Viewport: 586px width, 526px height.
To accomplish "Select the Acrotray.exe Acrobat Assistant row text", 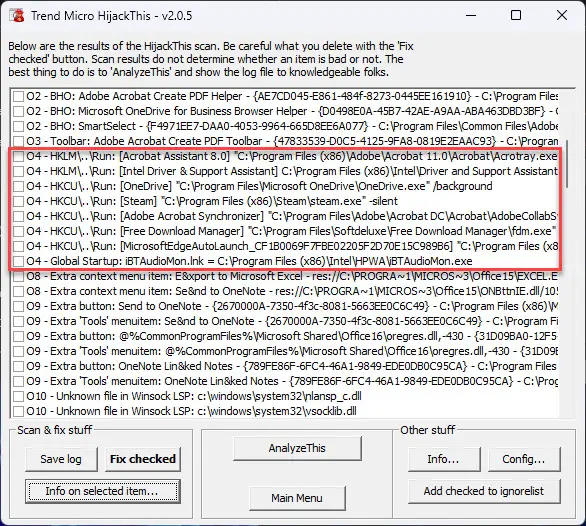I will point(292,156).
